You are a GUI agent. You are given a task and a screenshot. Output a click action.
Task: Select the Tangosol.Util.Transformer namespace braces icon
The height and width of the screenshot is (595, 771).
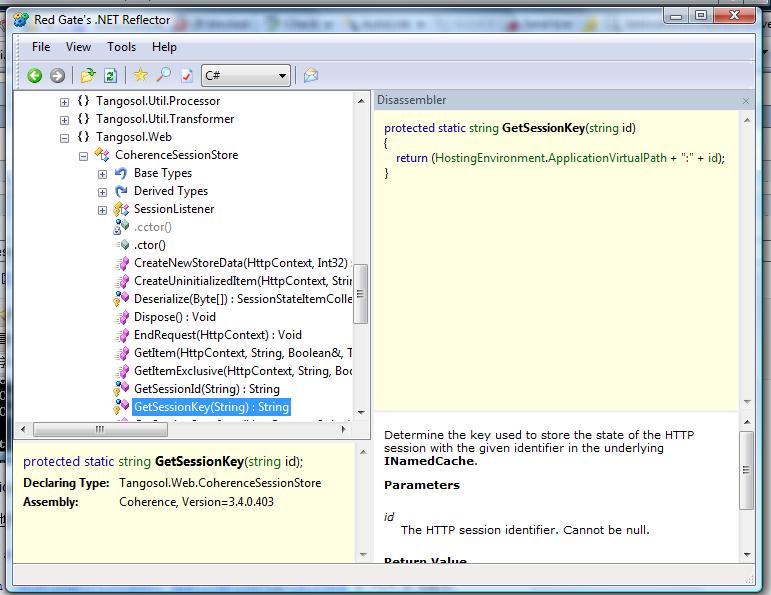[84, 119]
